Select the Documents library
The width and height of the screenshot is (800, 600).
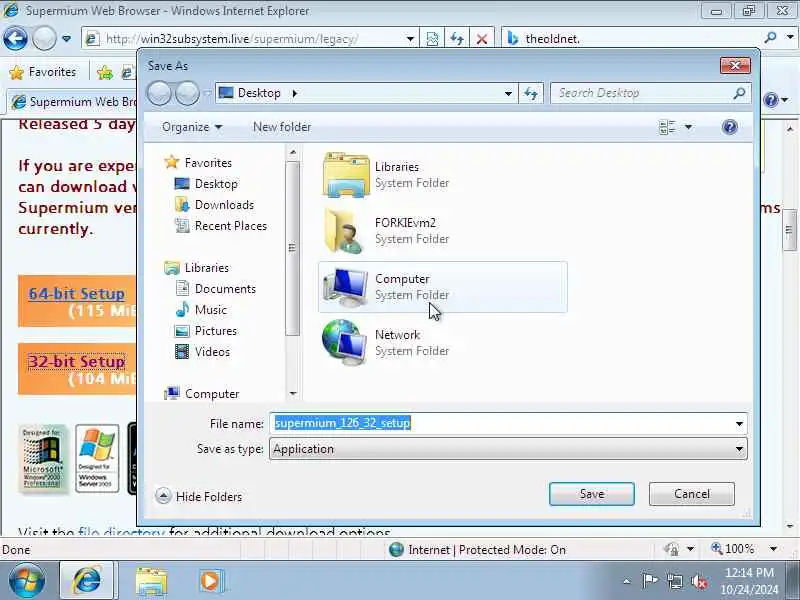coord(225,289)
